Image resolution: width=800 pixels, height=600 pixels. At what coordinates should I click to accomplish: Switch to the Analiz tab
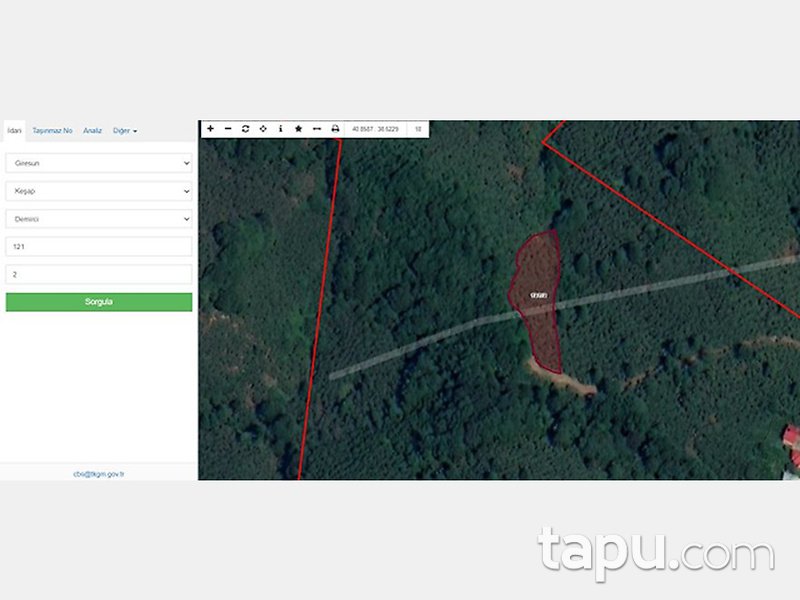point(92,131)
